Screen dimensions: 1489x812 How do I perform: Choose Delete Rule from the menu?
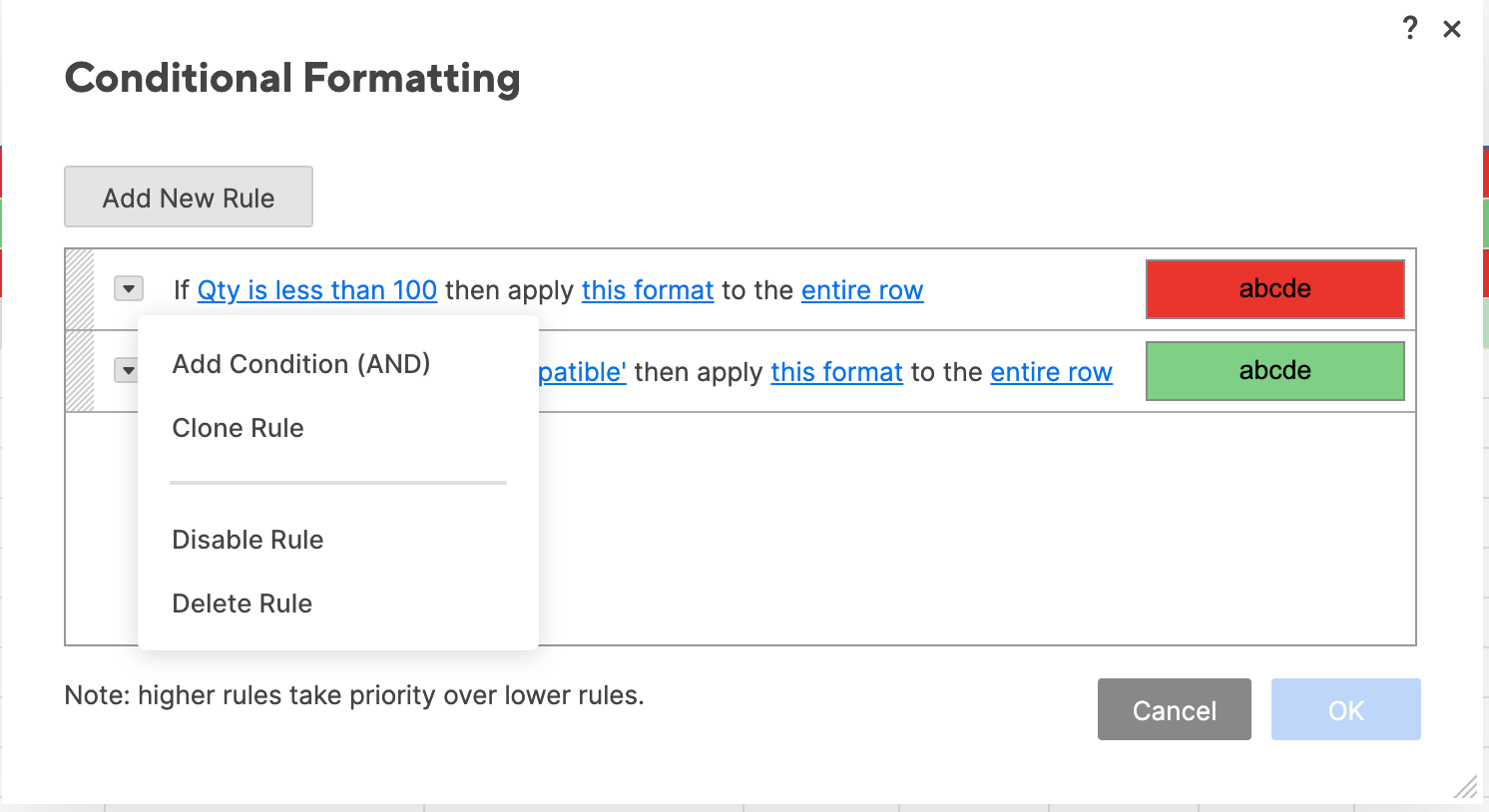pos(242,604)
